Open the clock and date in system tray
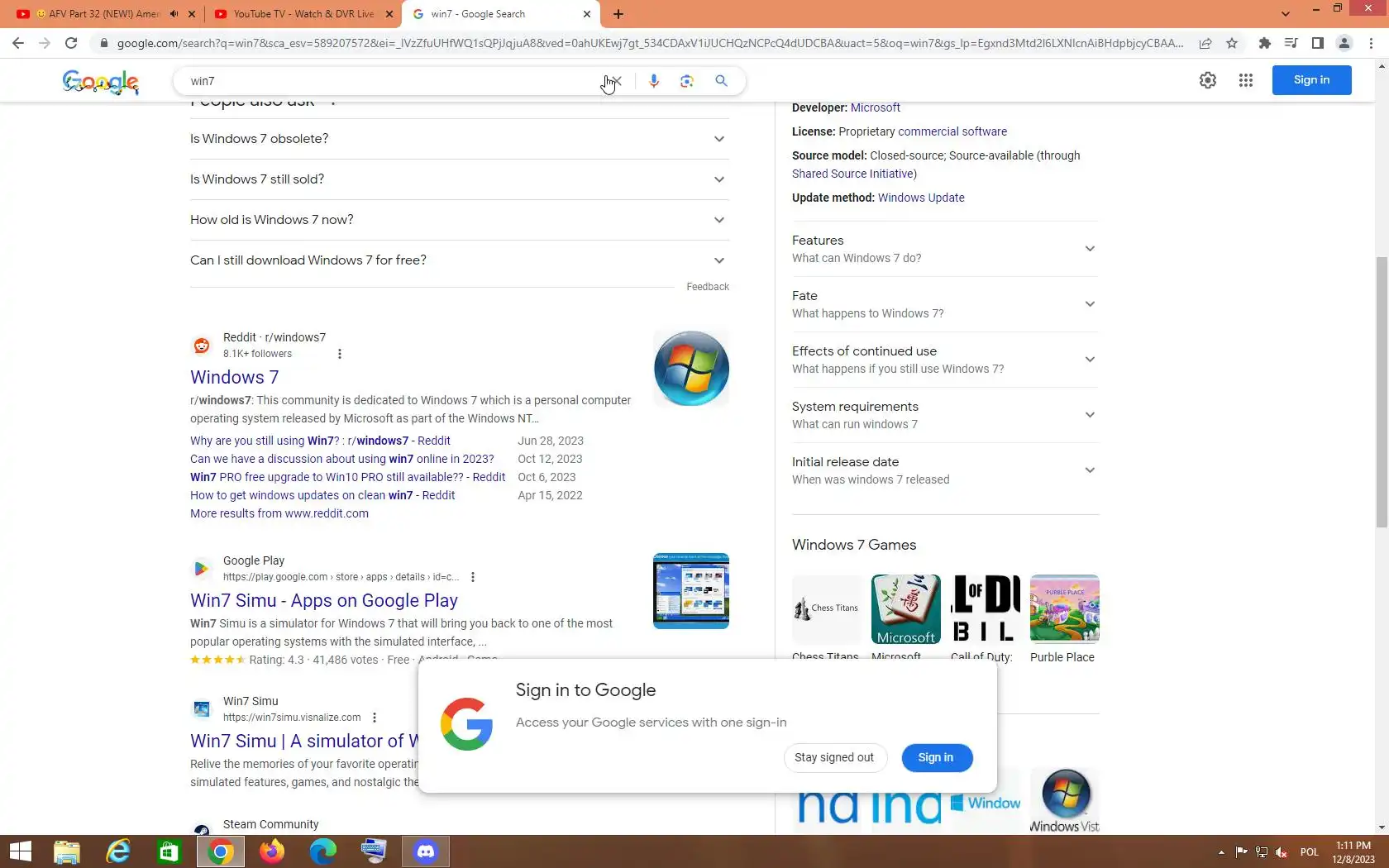 point(1353,852)
